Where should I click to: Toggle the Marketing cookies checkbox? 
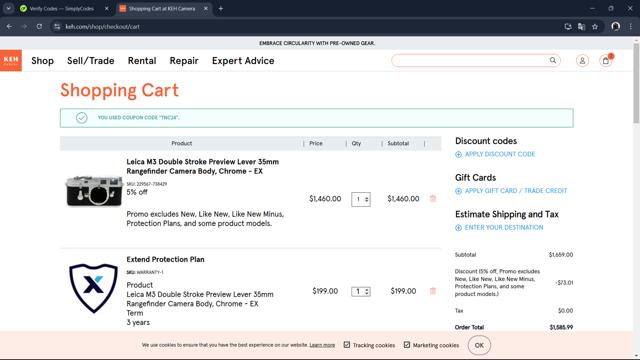coord(407,344)
